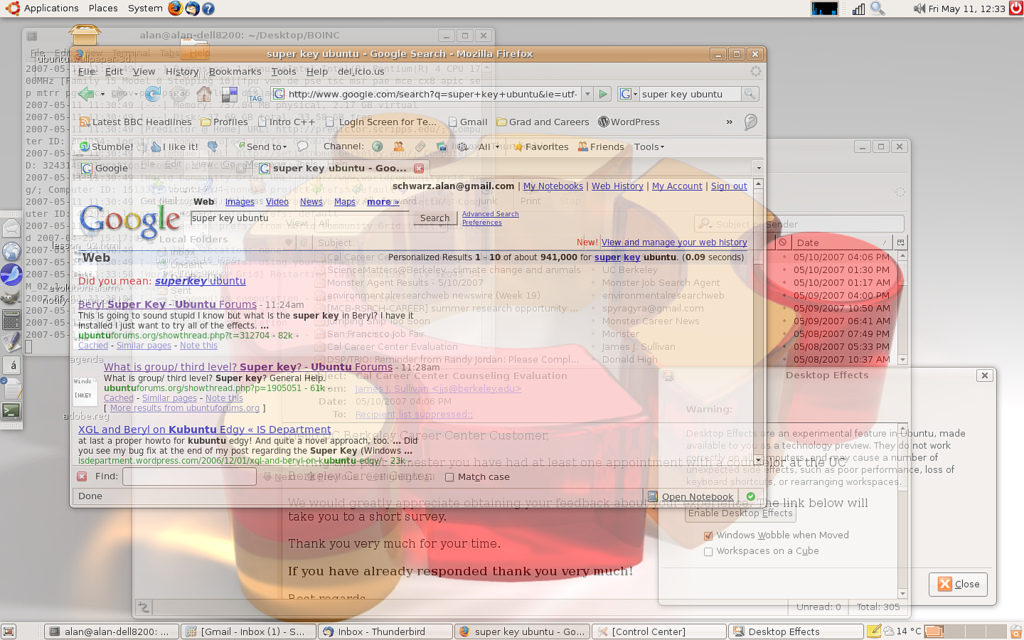Click the green check status bar icon
1024x640 pixels.
pyautogui.click(x=751, y=496)
